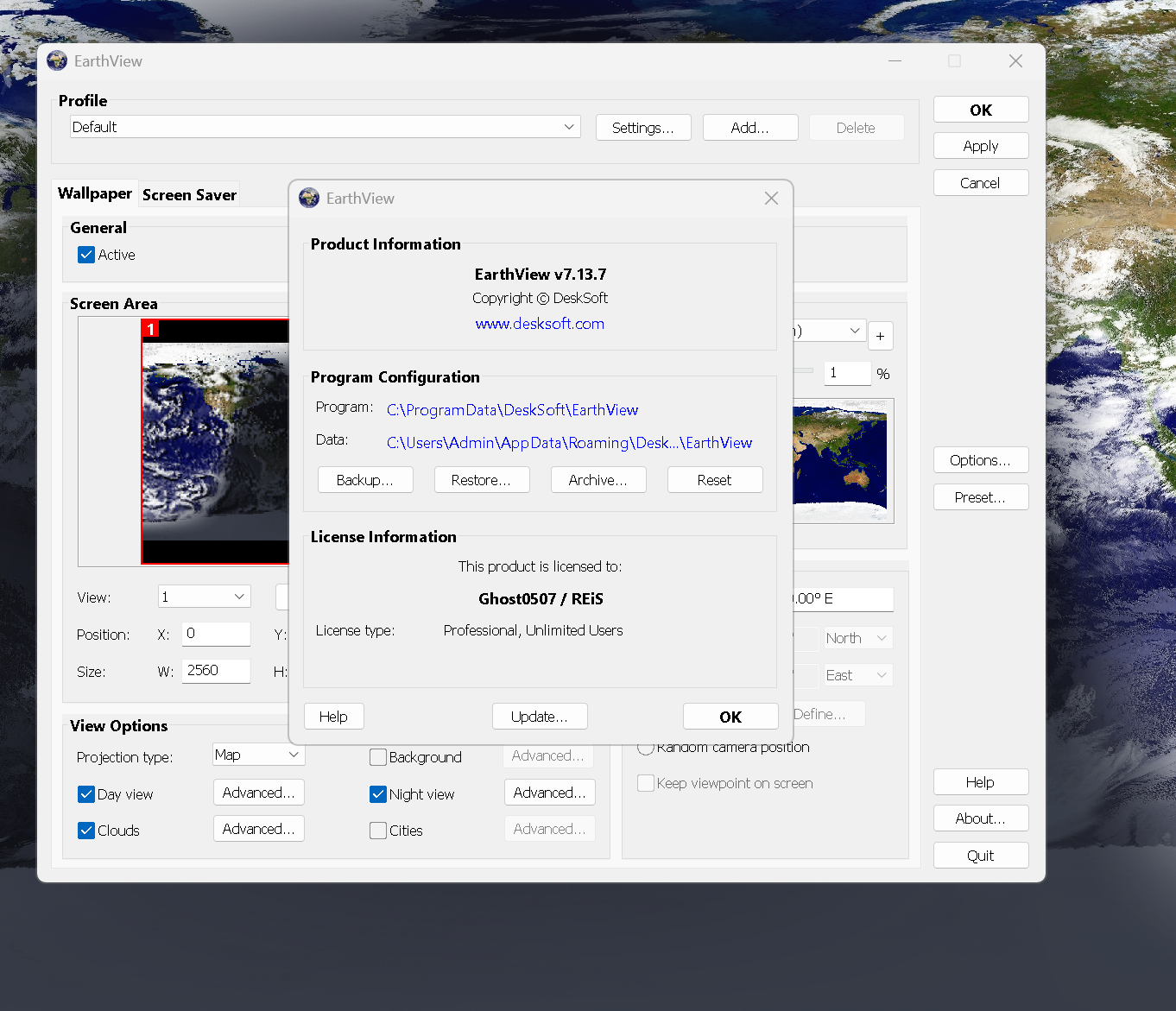
Task: Disable the Day view checkbox
Action: point(86,794)
